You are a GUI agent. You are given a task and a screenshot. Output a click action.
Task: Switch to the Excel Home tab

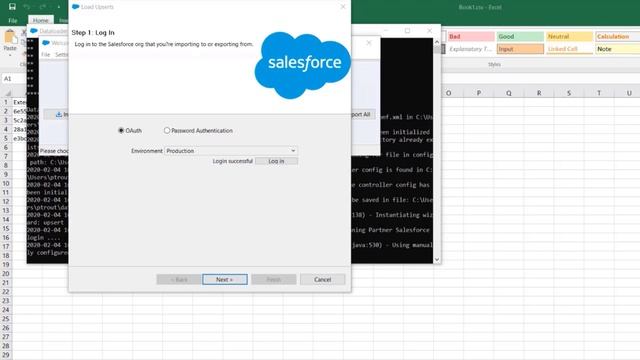(40, 20)
